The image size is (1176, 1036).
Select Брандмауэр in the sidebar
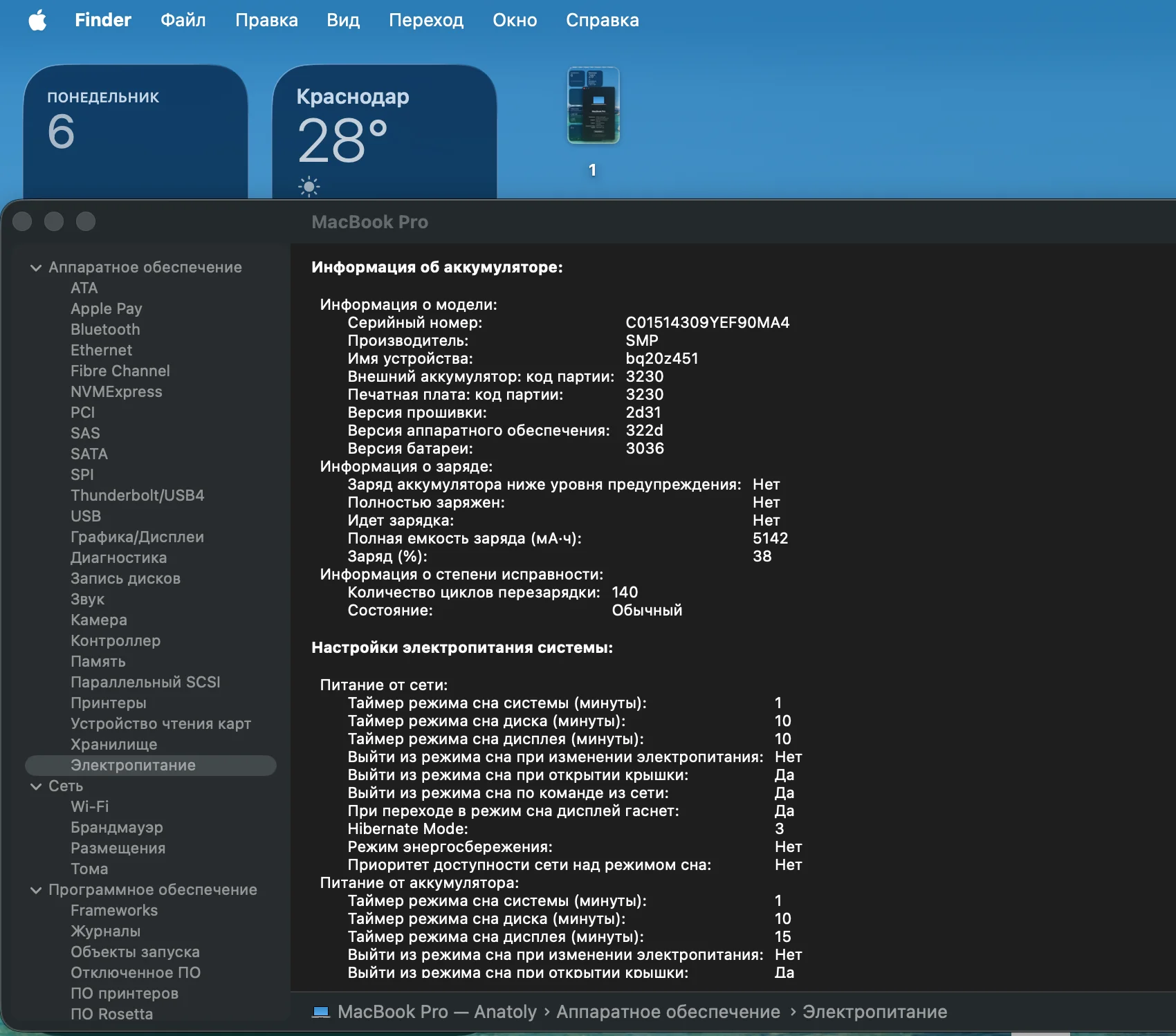click(117, 828)
